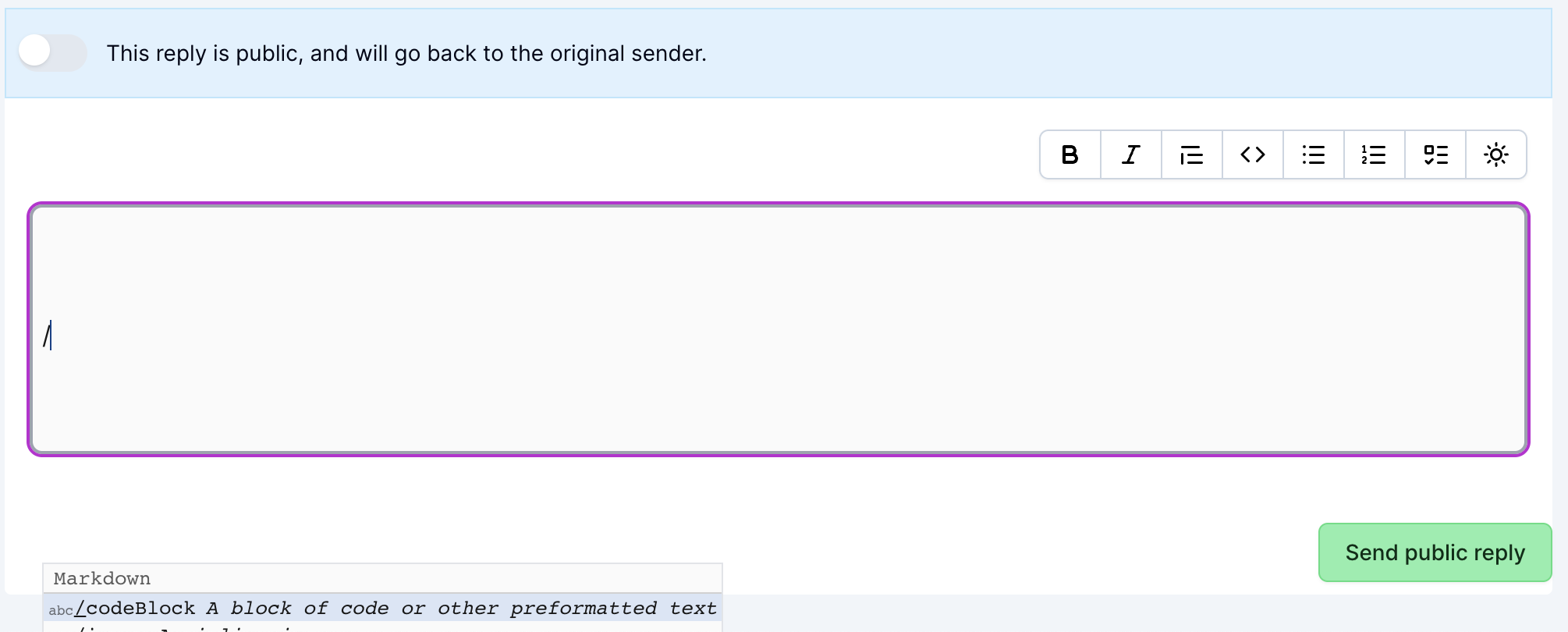This screenshot has width=1568, height=632.
Task: Insert a task checklist
Action: (1435, 154)
